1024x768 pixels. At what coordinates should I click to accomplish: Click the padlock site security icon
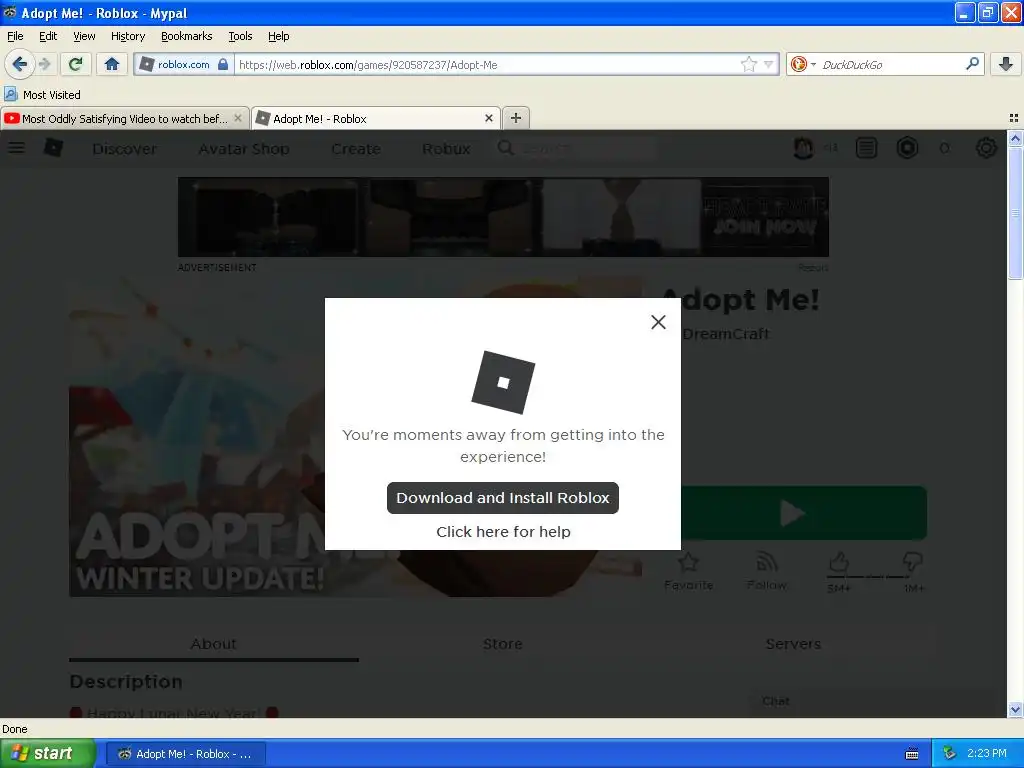[223, 64]
